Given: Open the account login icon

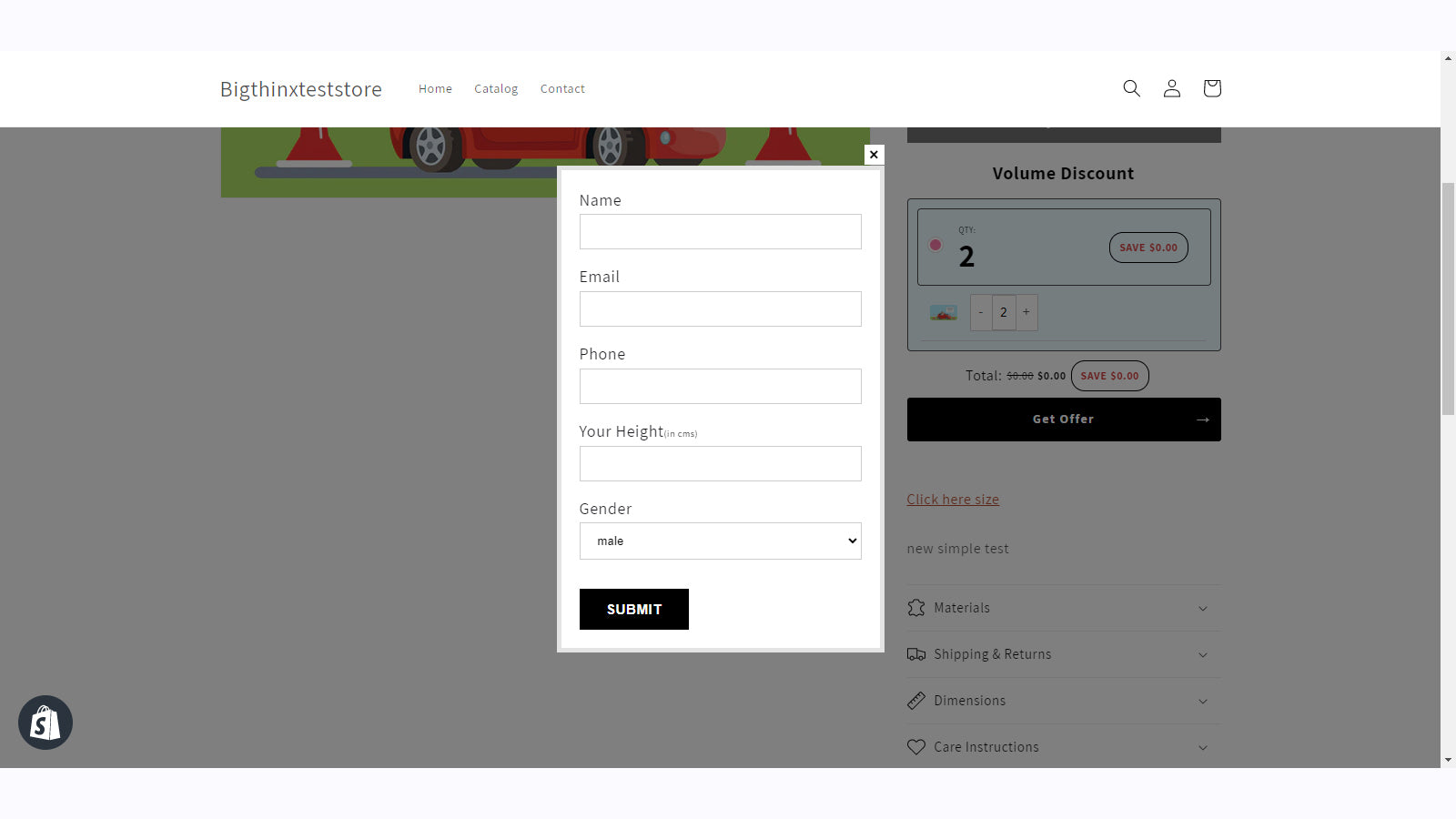Looking at the screenshot, I should coord(1172,88).
